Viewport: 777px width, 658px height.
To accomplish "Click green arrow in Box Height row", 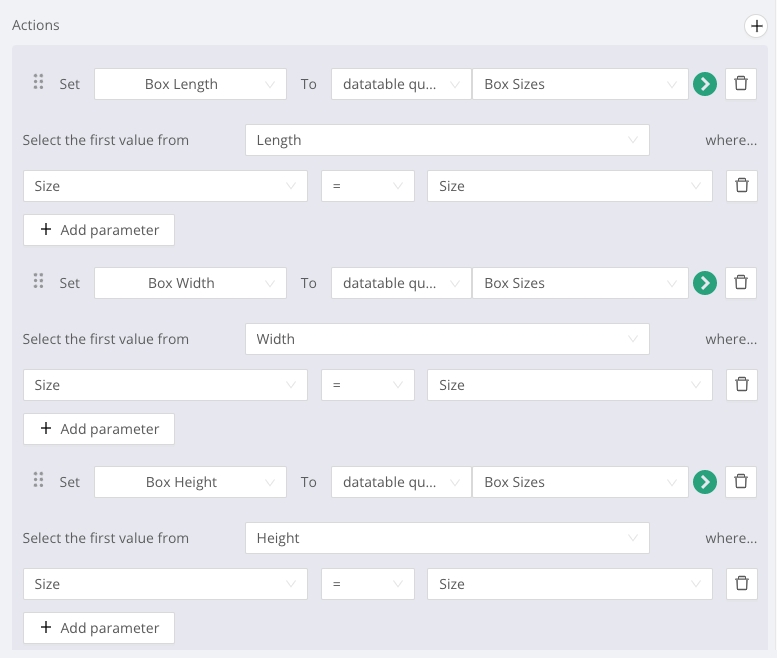I will tap(705, 482).
